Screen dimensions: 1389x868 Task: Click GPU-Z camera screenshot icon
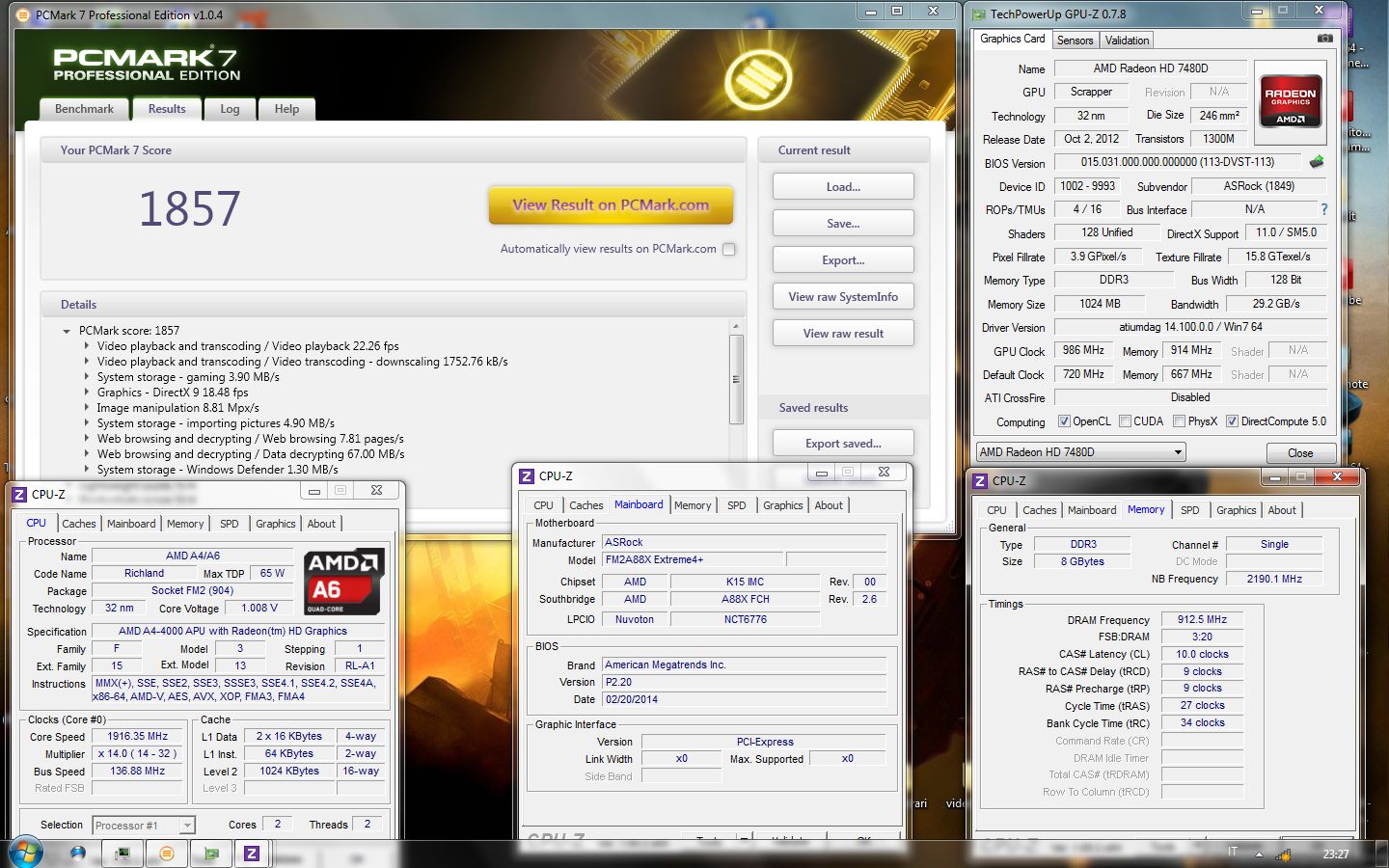click(x=1325, y=39)
